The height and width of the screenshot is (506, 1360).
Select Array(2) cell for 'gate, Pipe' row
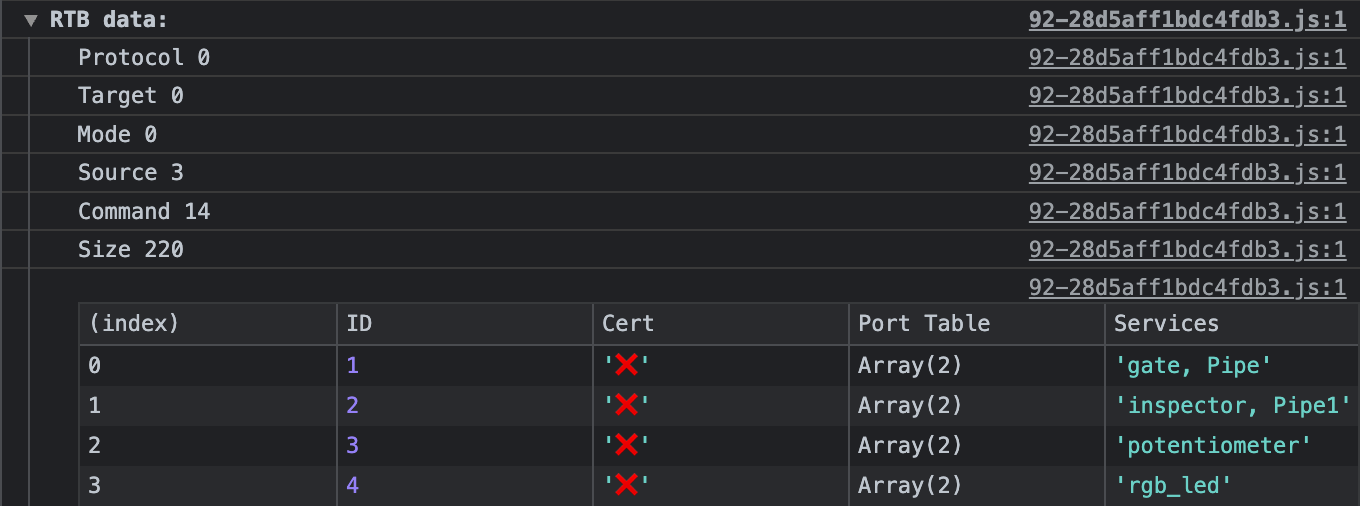[909, 366]
